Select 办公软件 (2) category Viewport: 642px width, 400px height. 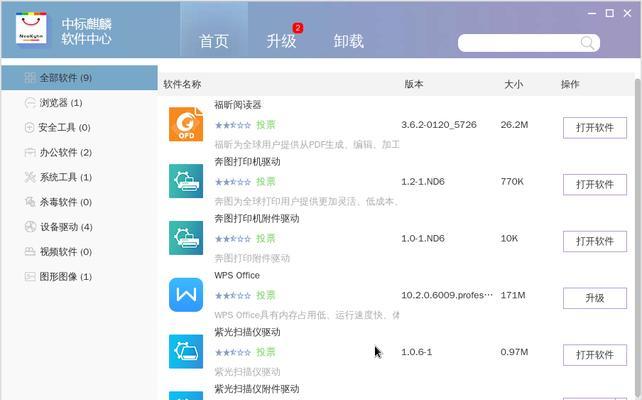(79, 152)
